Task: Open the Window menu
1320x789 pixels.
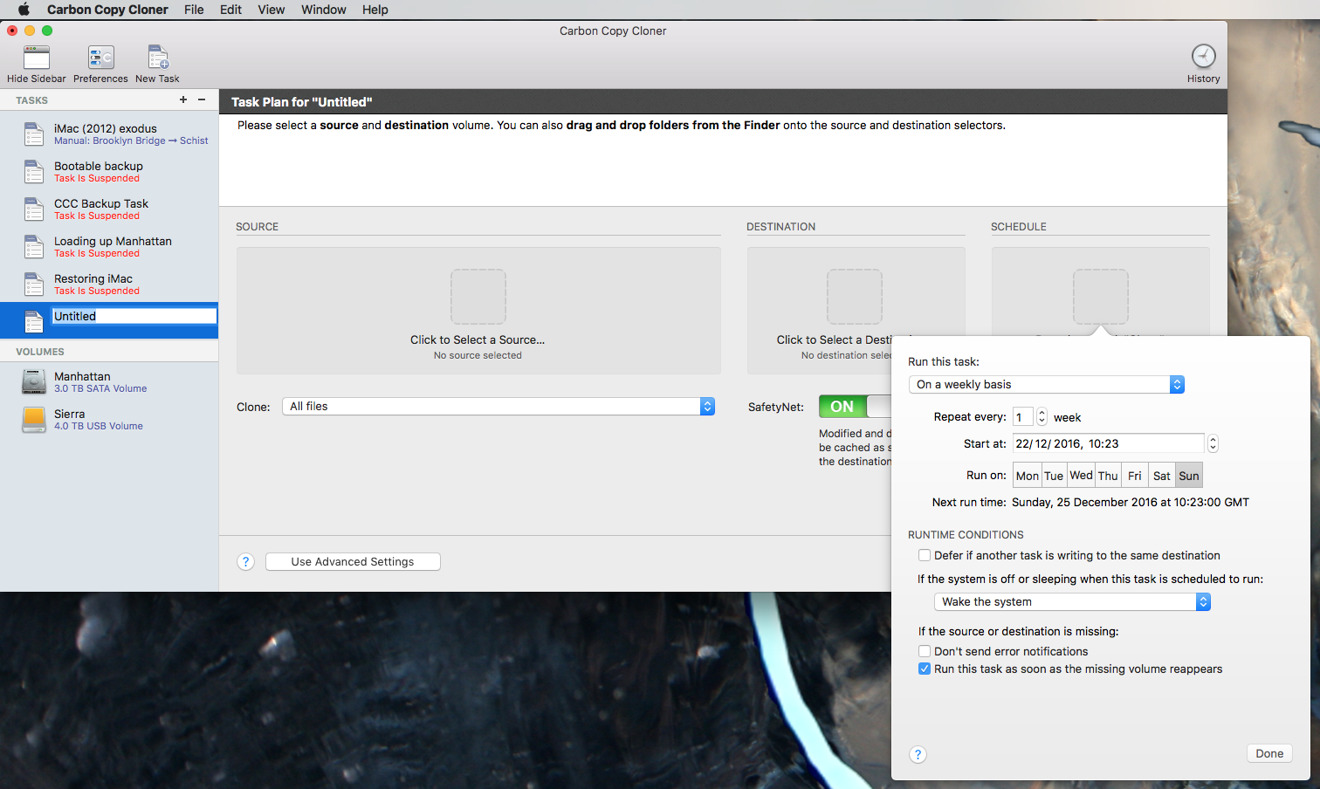Action: click(323, 9)
